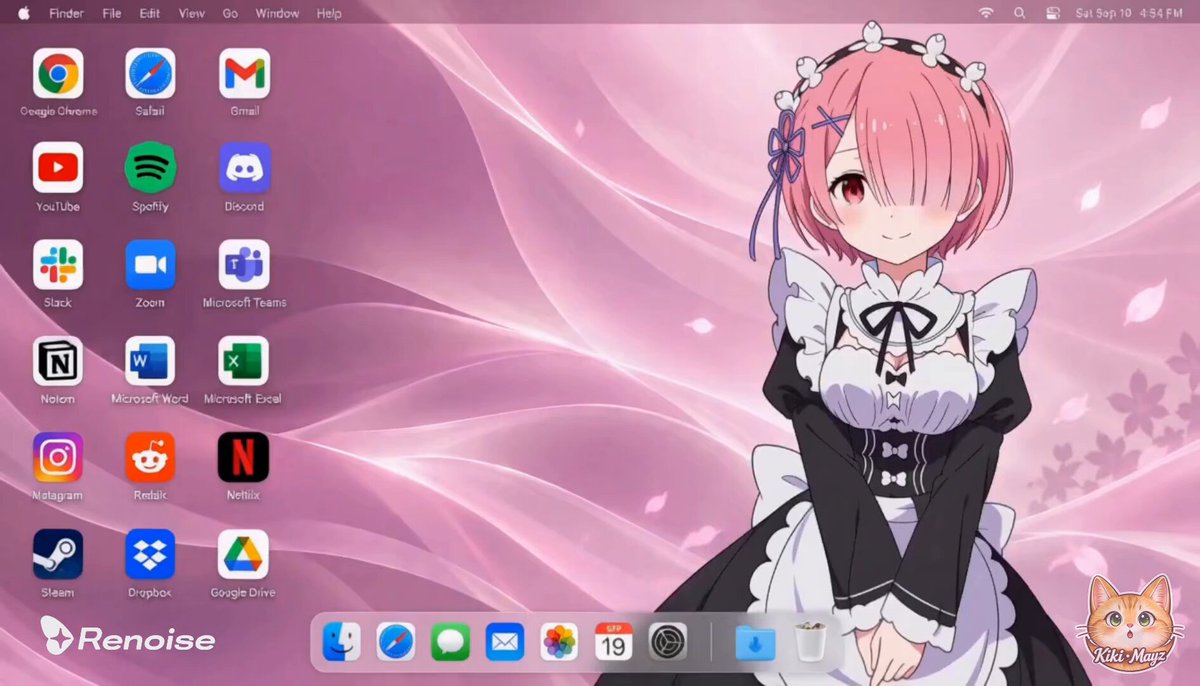
Task: Open Microsoft Excel desktop icon
Action: 244,361
